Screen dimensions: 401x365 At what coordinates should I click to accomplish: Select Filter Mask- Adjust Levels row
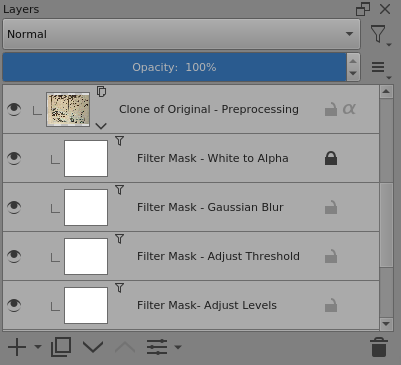click(191, 305)
